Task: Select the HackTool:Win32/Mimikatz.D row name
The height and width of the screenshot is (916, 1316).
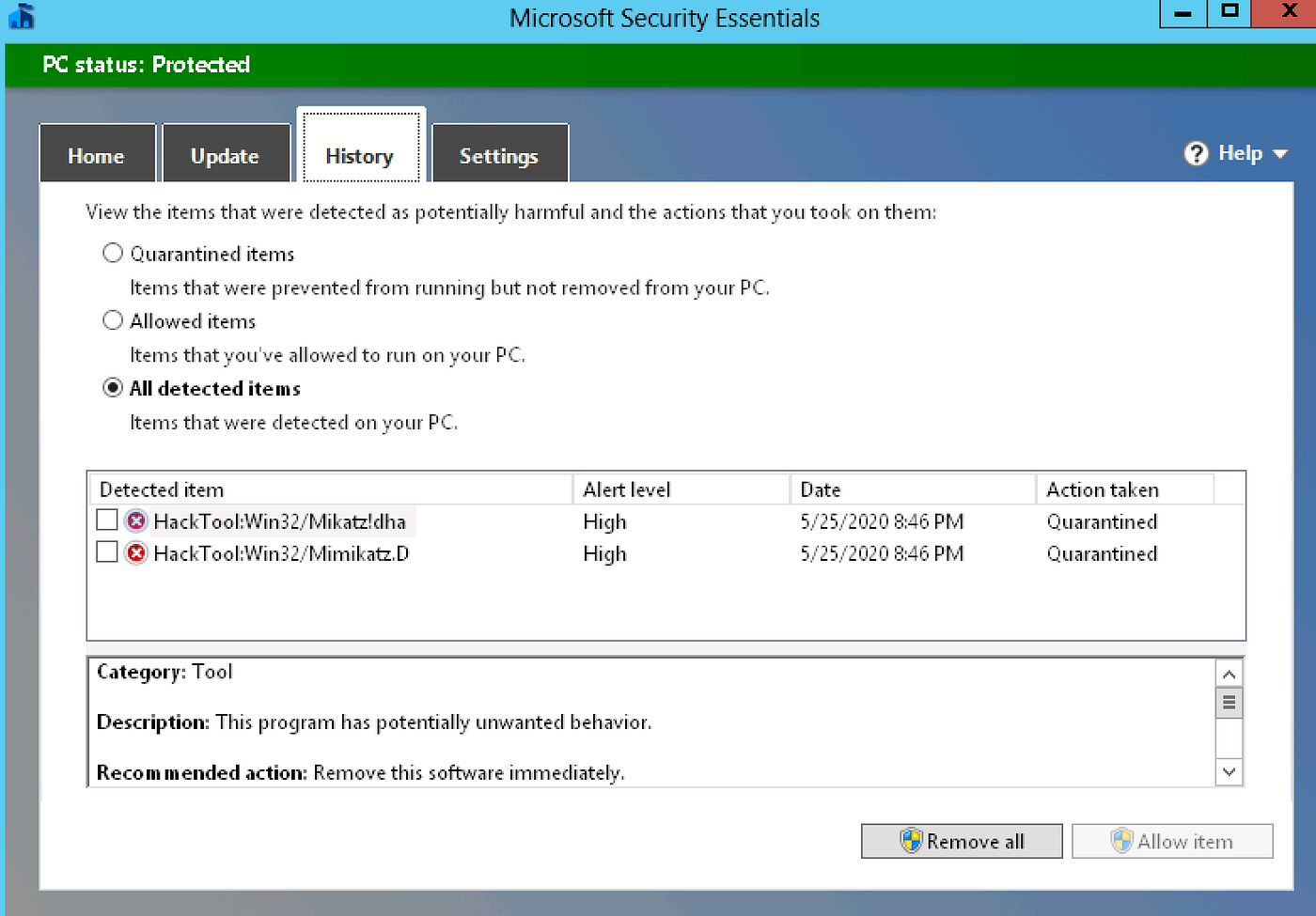Action: (x=281, y=553)
